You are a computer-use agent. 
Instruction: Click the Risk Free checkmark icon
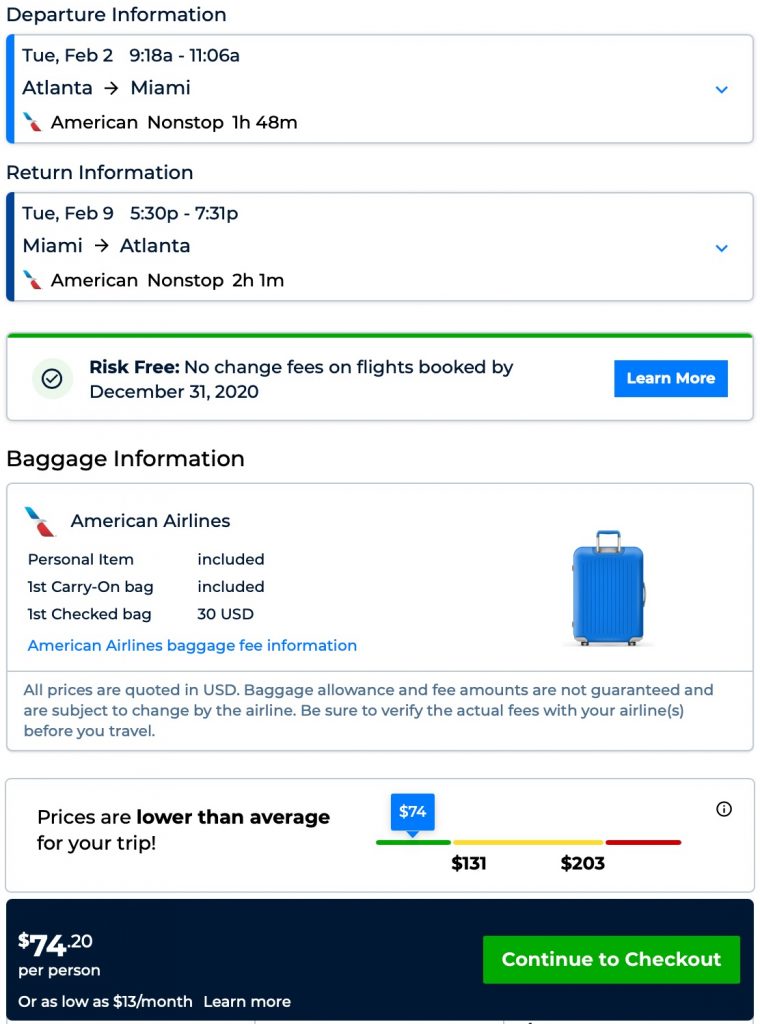click(x=52, y=379)
